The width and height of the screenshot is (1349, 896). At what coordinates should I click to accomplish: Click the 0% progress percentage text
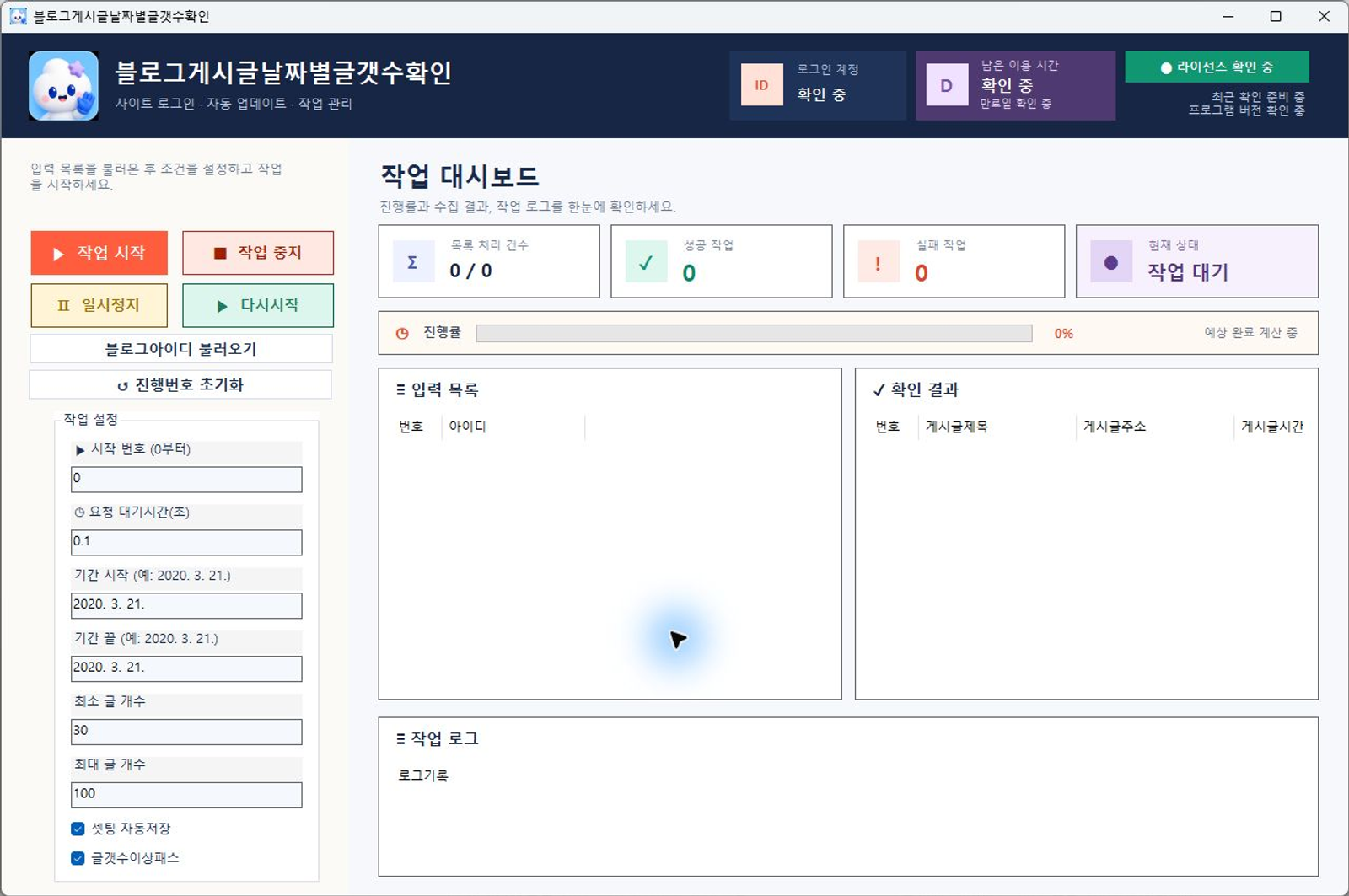pyautogui.click(x=1064, y=334)
